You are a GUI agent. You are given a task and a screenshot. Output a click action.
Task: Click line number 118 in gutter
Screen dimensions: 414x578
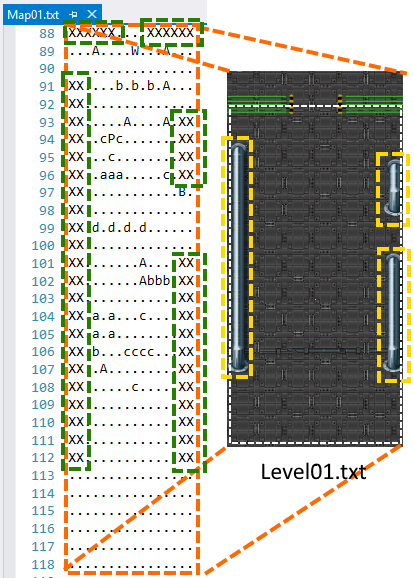pos(43,565)
